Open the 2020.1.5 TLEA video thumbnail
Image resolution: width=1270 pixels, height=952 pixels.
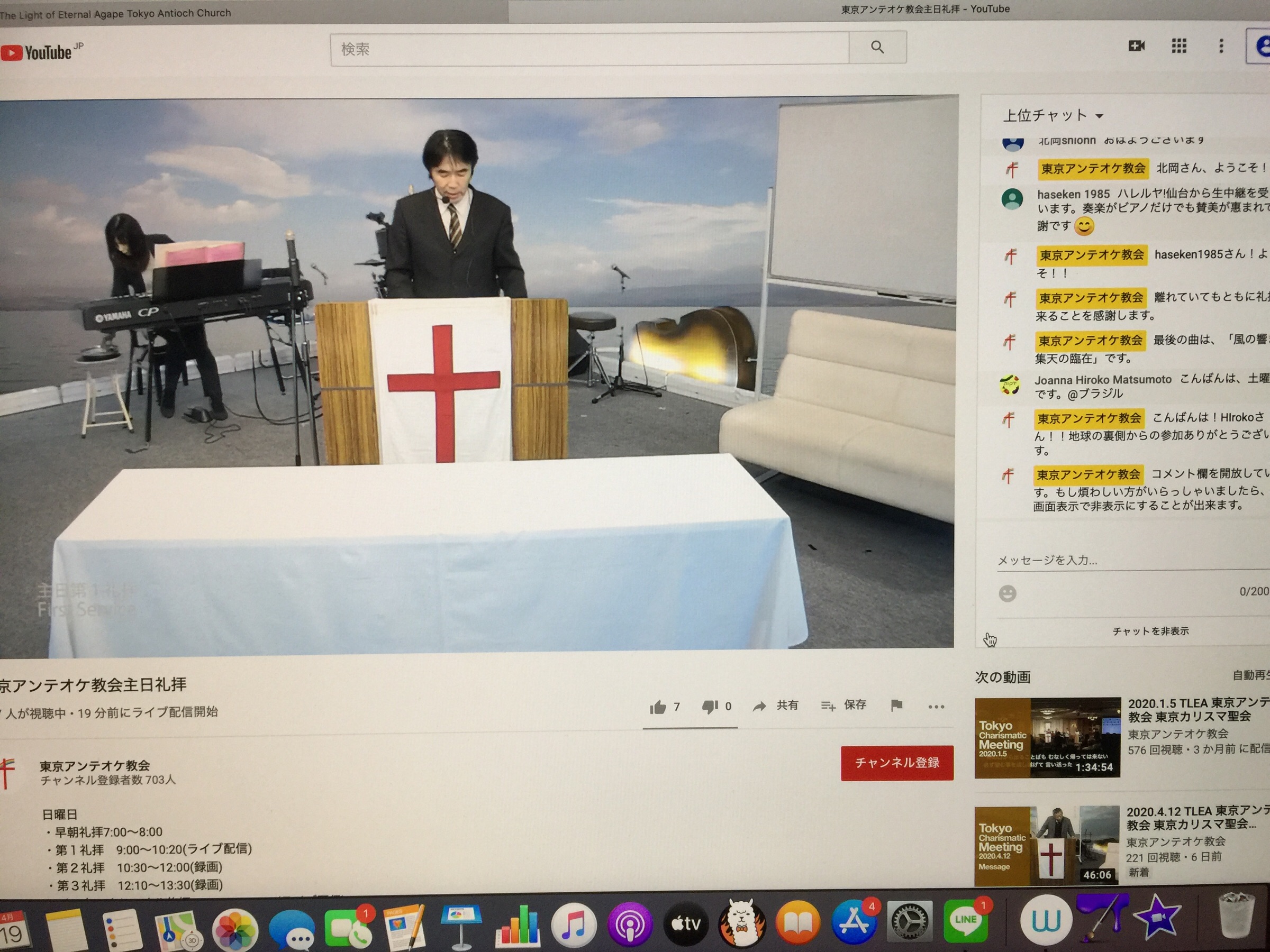coord(1047,737)
